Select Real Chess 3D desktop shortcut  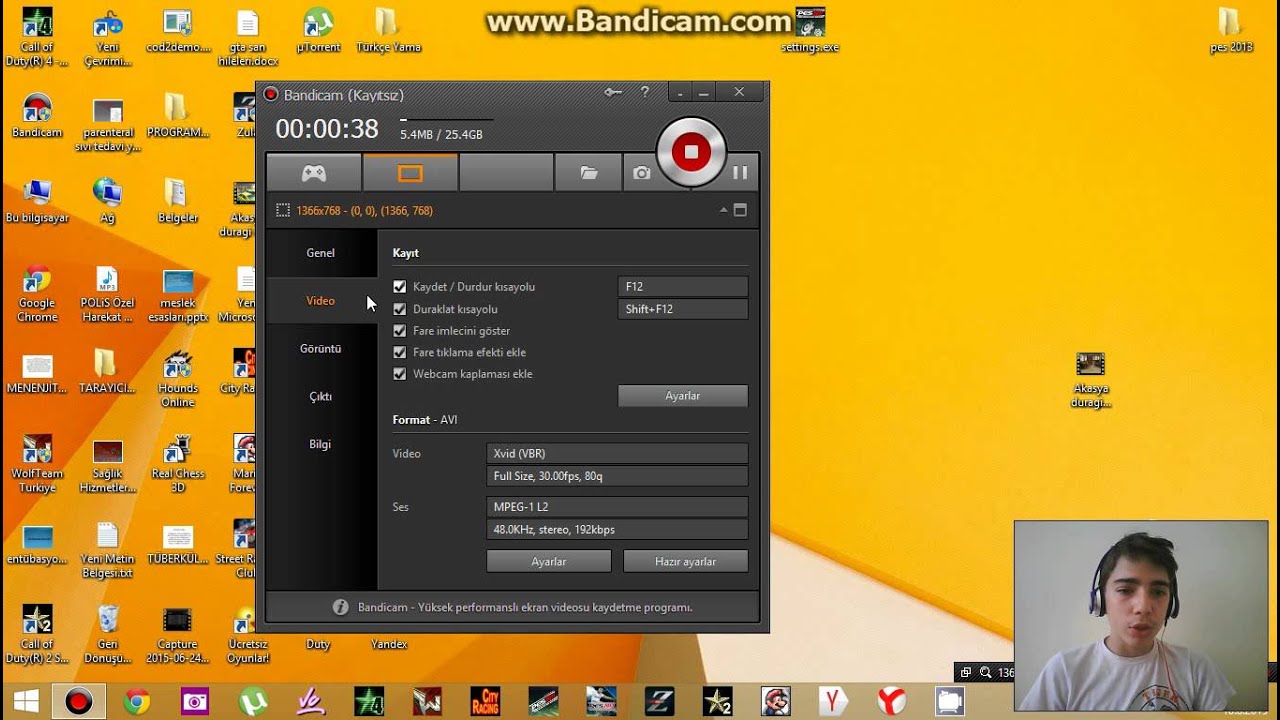(178, 465)
